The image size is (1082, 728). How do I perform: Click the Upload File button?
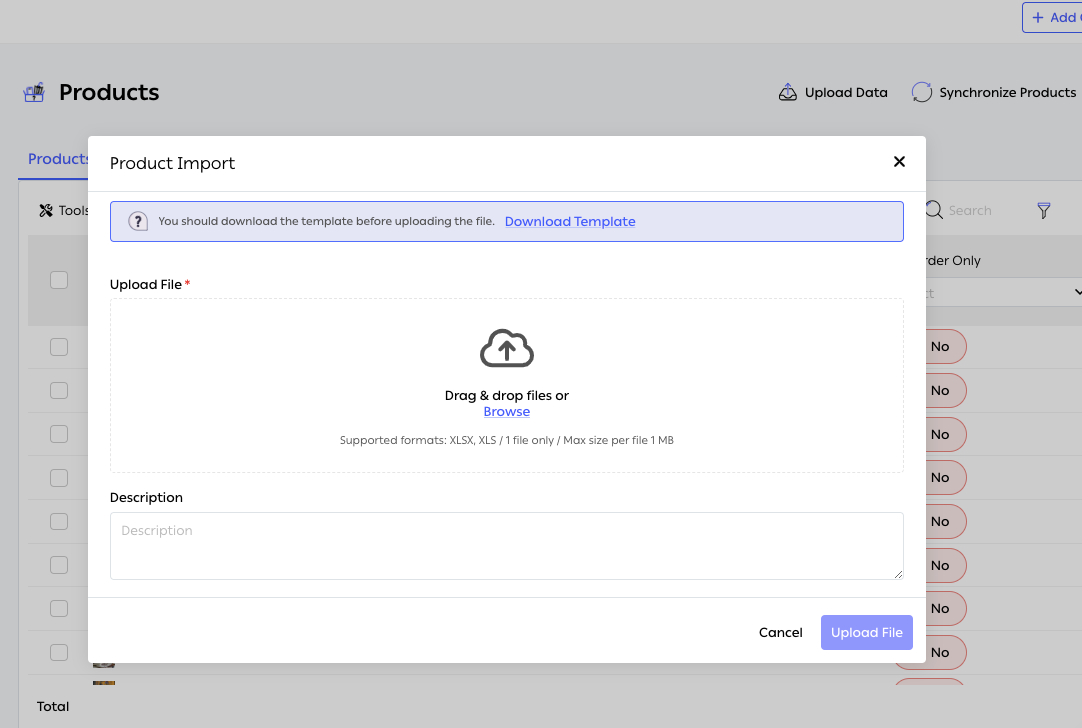click(867, 632)
